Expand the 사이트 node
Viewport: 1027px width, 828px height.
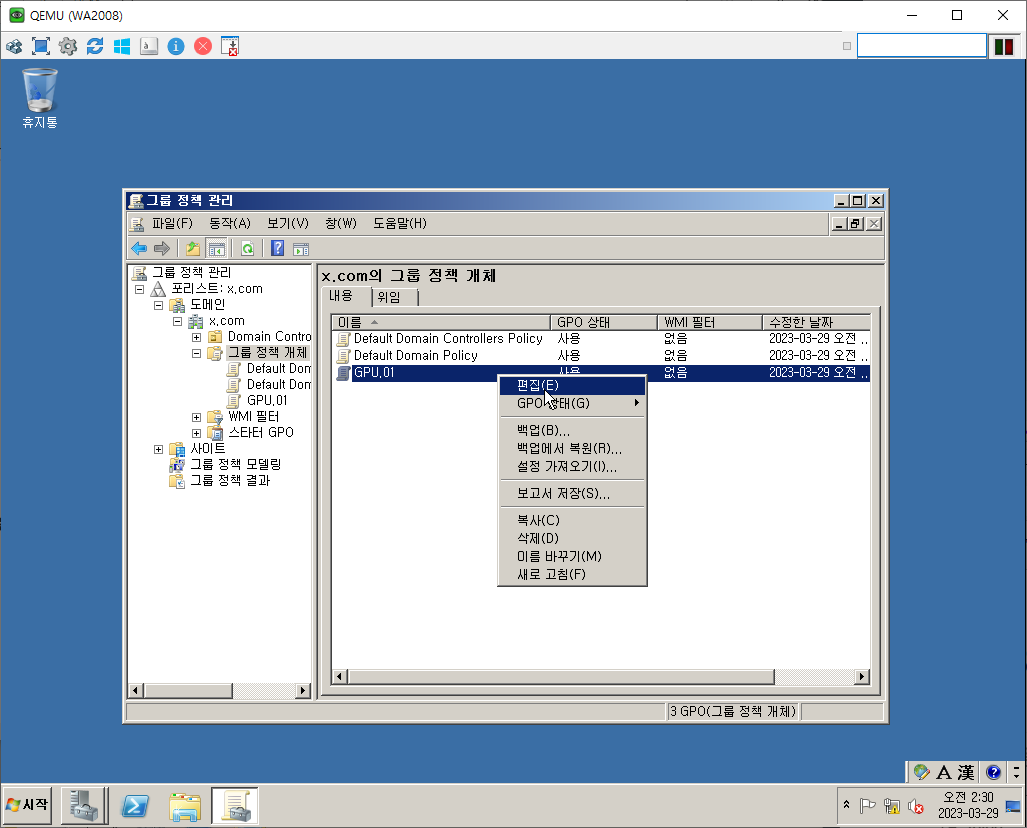[x=159, y=449]
